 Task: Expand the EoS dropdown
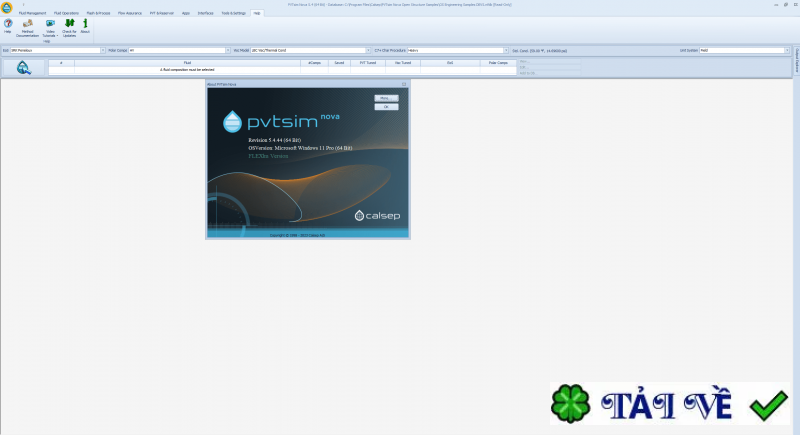coord(103,50)
